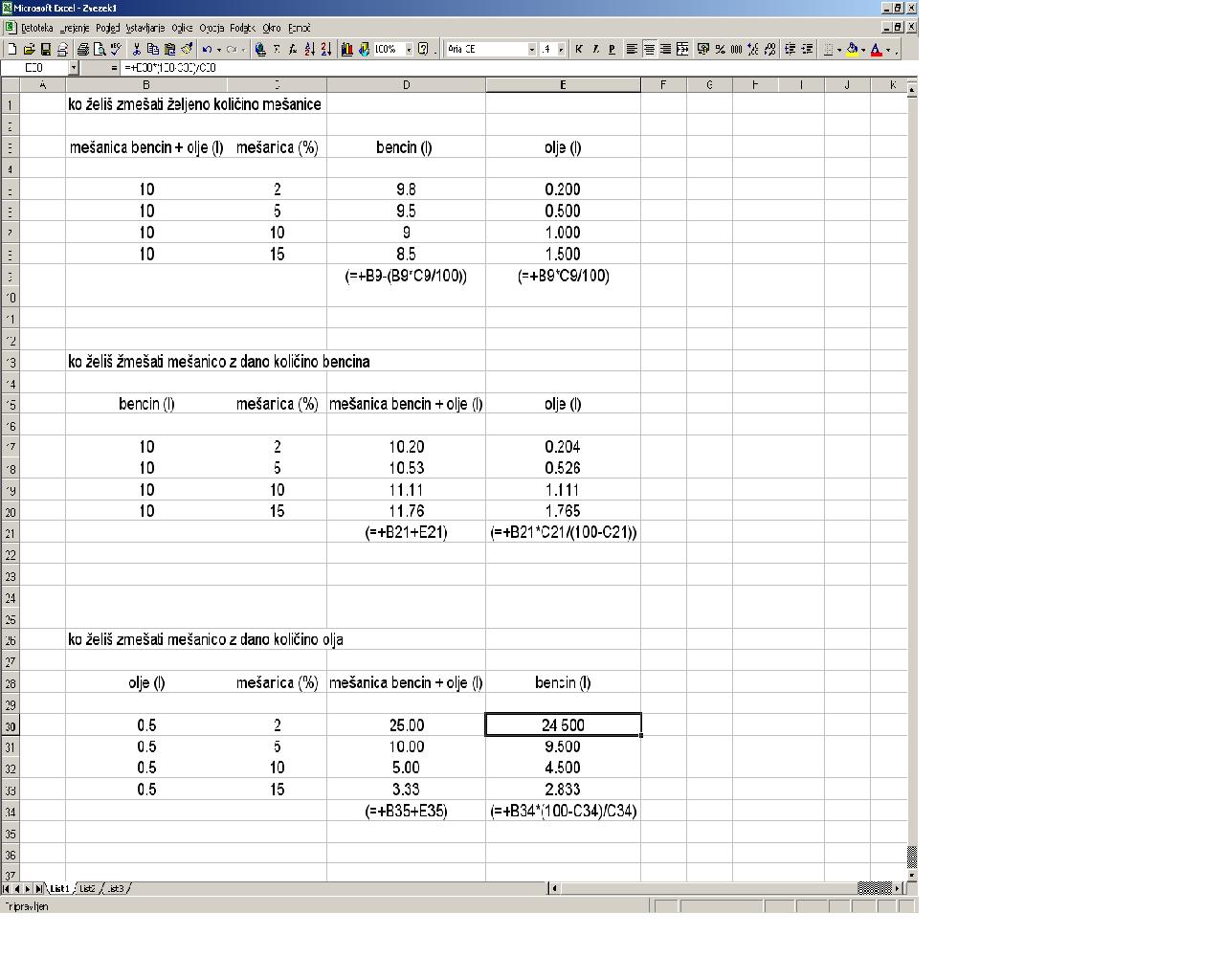Sort ascending with the A-Z icon
The width and height of the screenshot is (1225, 980).
(310, 49)
